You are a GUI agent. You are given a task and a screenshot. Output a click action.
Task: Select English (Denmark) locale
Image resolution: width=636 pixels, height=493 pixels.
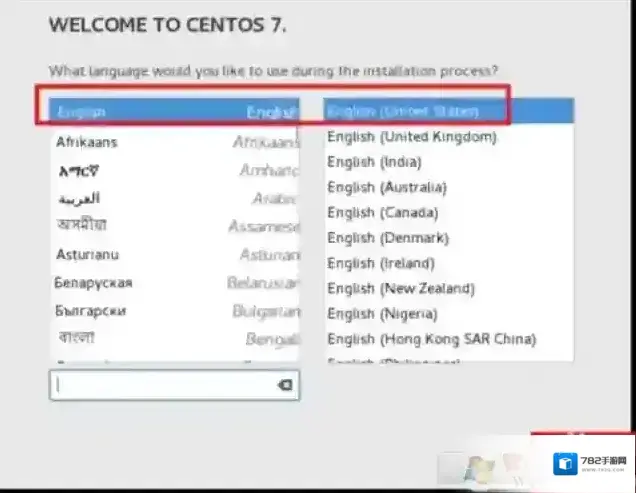pyautogui.click(x=447, y=238)
